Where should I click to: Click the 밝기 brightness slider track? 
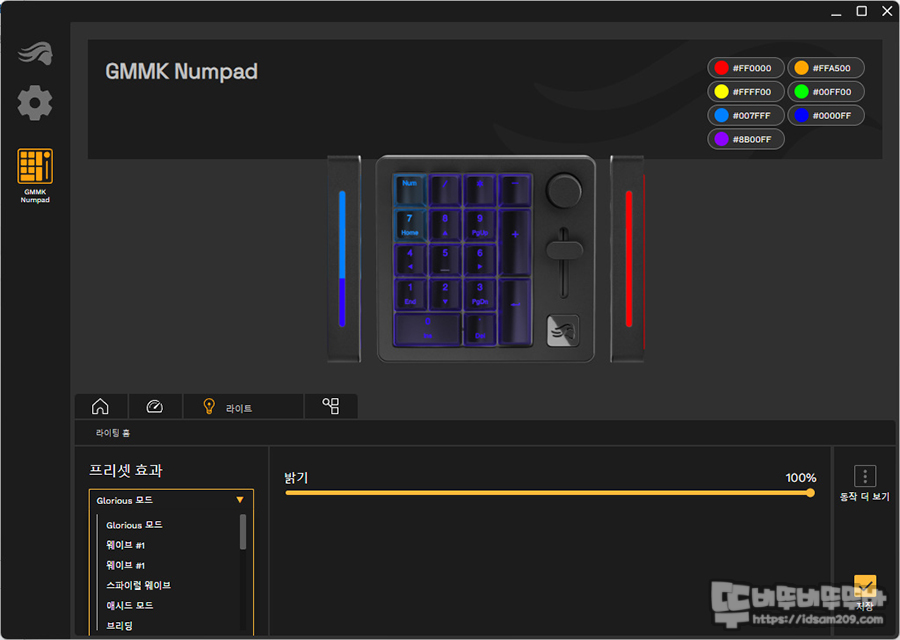pos(548,492)
